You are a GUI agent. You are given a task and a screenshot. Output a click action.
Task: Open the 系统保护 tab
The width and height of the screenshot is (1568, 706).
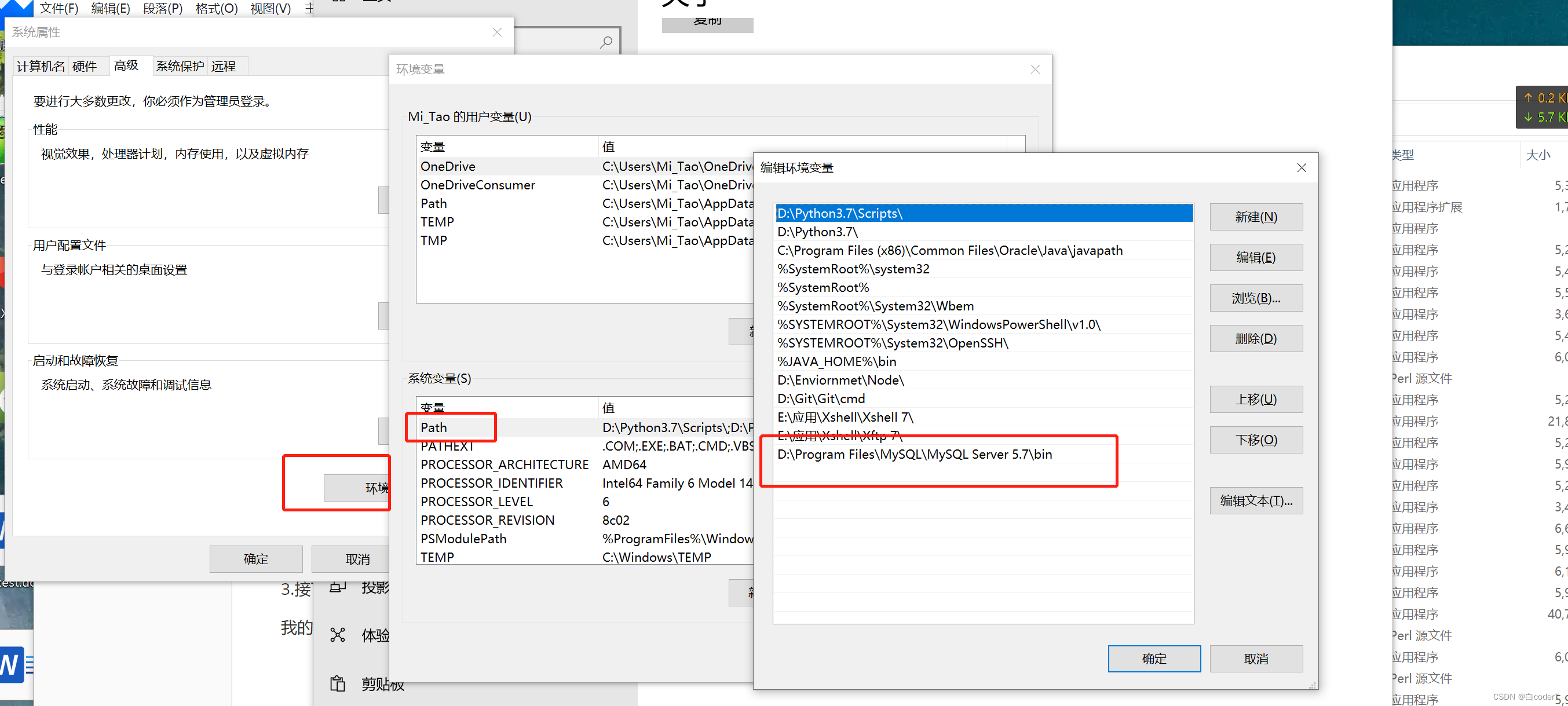point(180,65)
